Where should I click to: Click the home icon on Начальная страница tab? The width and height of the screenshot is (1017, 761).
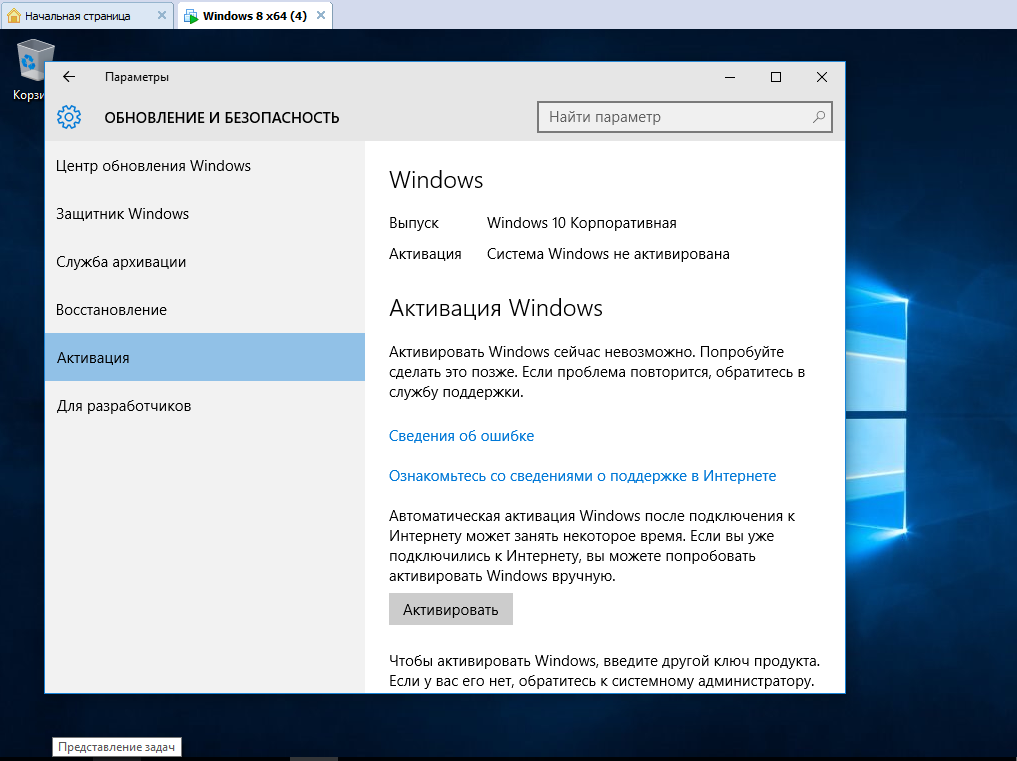(14, 16)
